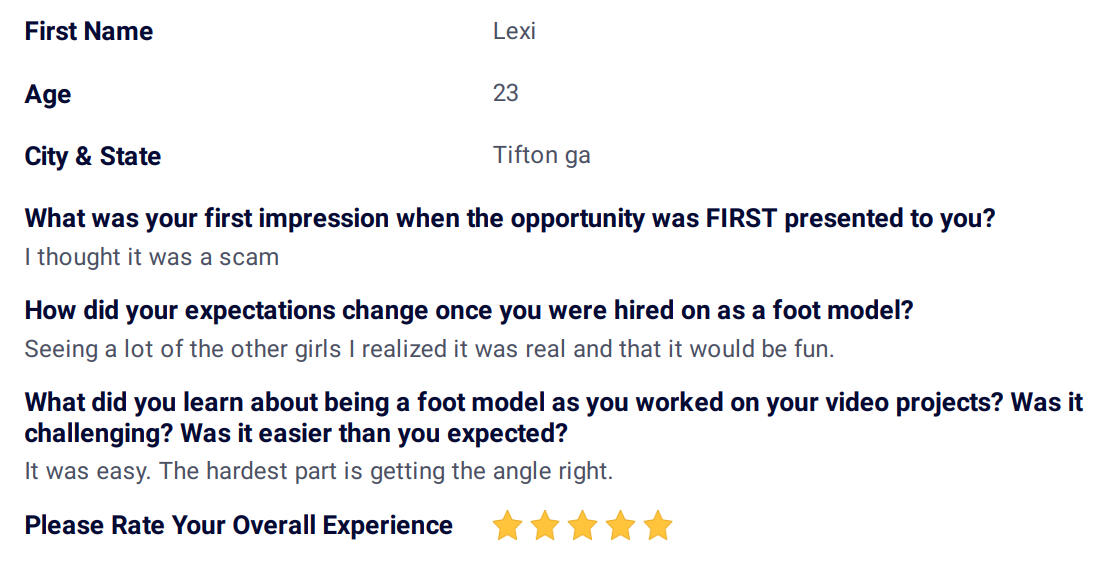Click the Please Rate Your Overall Experience label
This screenshot has width=1095, height=575.
coord(239,525)
